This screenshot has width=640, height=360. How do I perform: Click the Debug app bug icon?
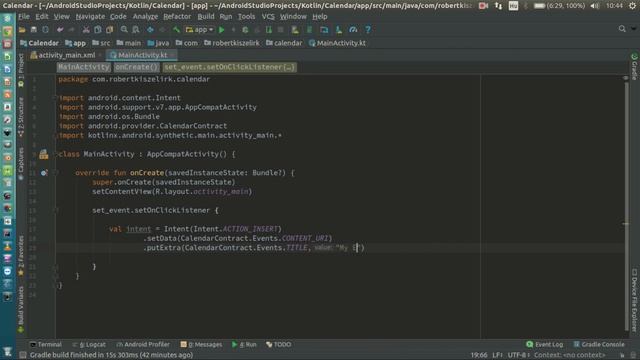[245, 30]
